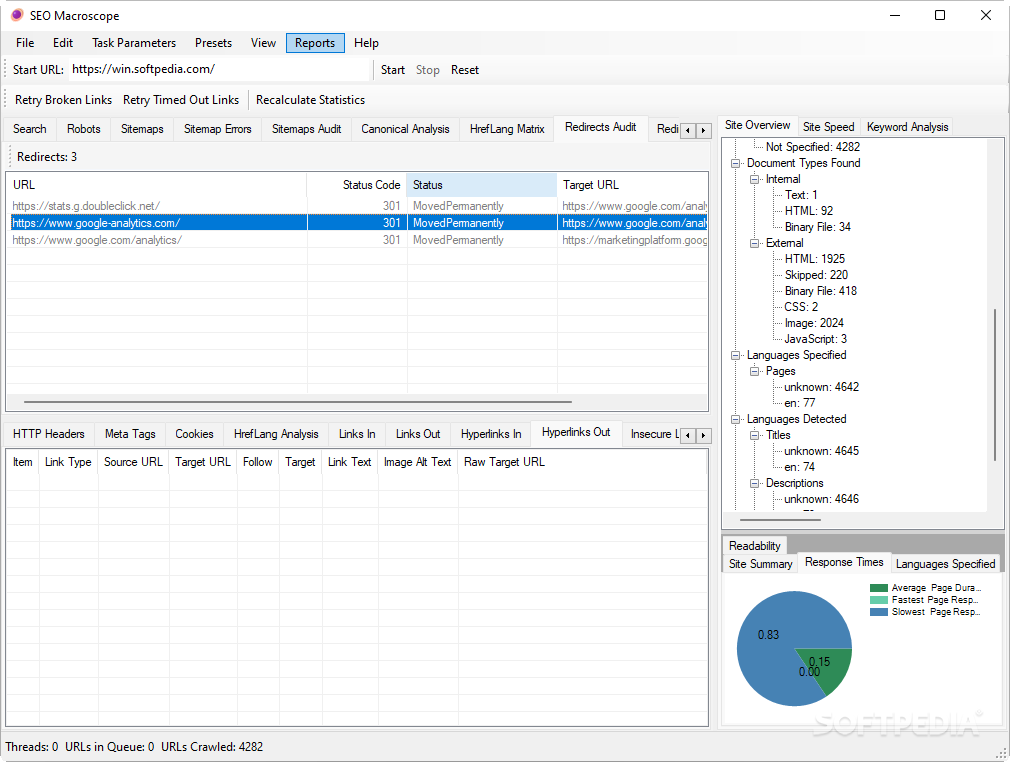The image size is (1010, 762).
Task: Click the SEO Macroscope app icon
Action: coord(17,15)
